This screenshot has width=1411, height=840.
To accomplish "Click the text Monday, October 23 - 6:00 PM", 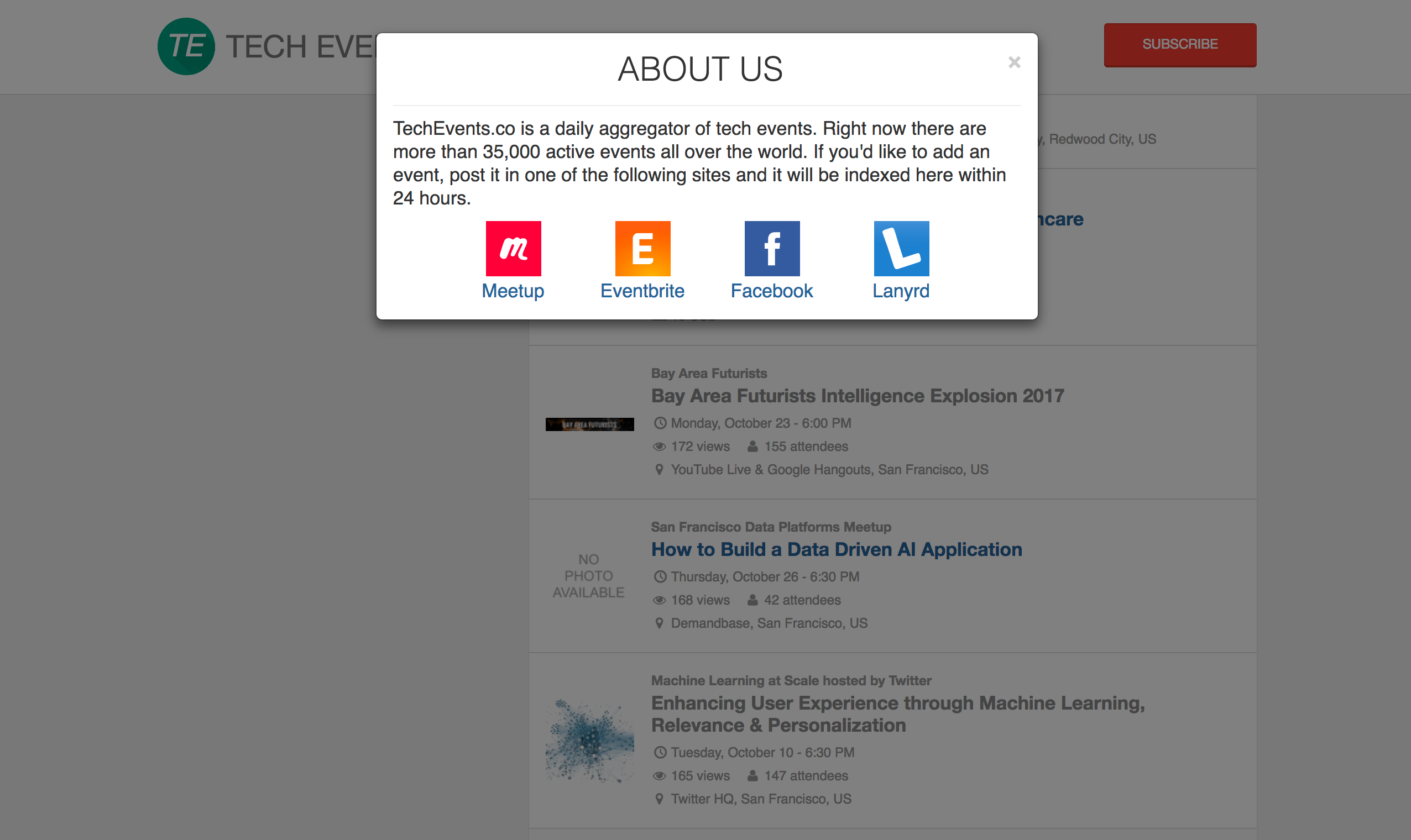I will click(761, 423).
